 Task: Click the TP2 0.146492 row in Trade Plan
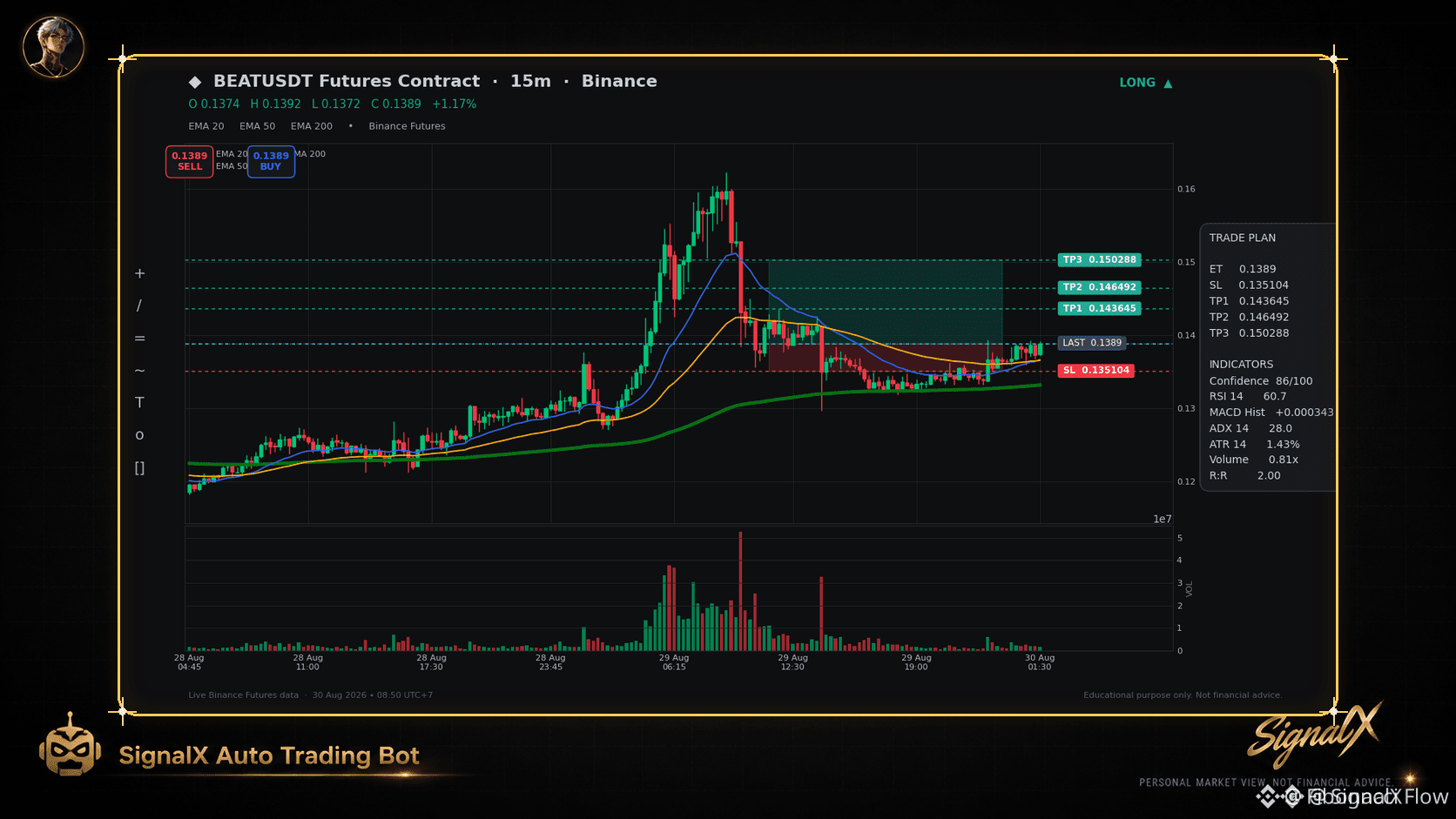point(1249,317)
